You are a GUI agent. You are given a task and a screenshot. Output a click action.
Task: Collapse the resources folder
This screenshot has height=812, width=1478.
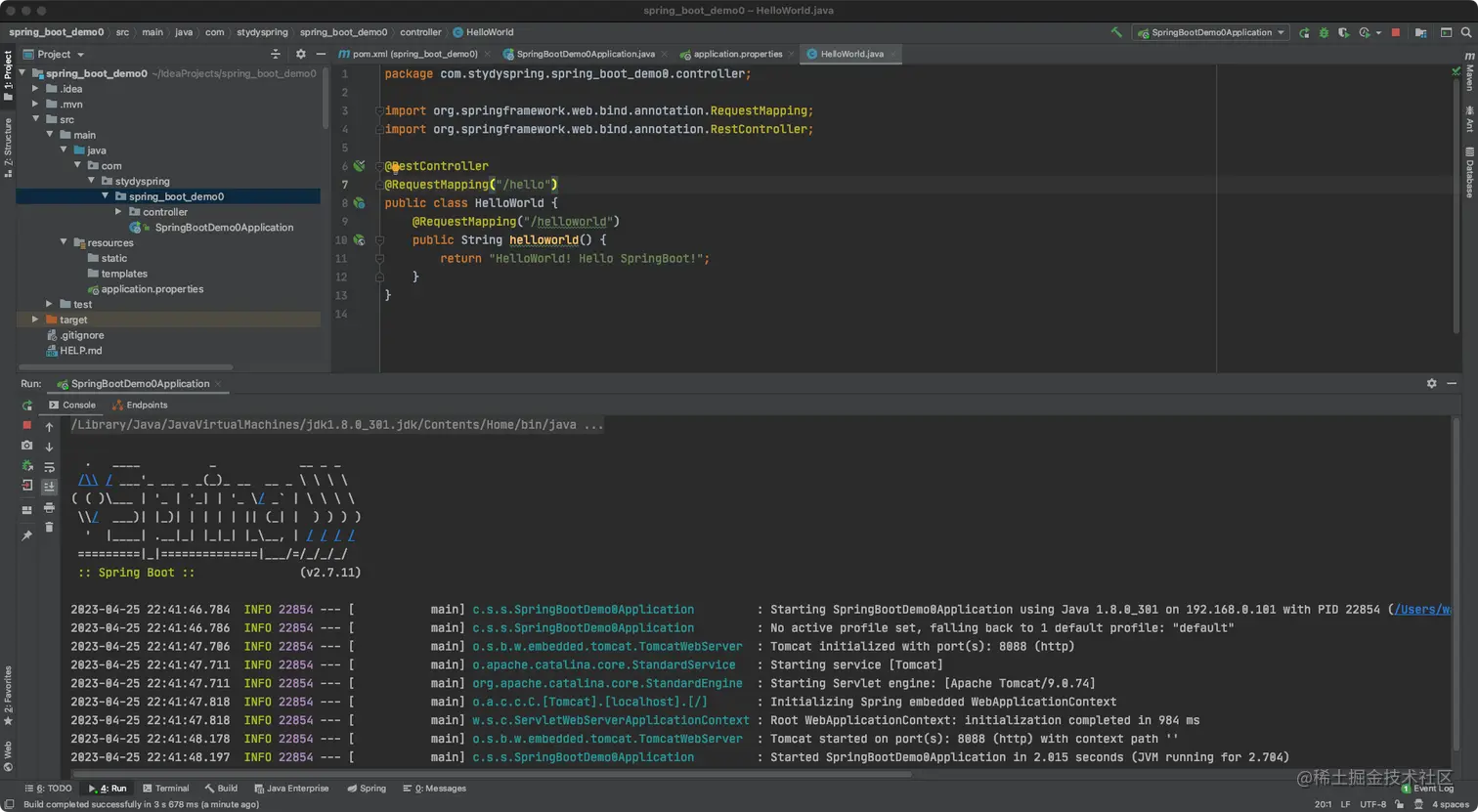point(64,242)
